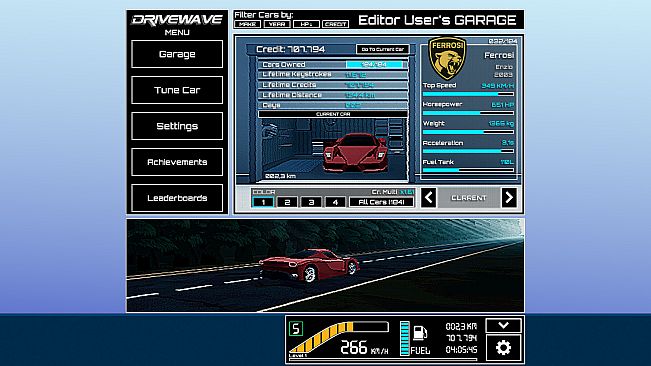Click the Editor User's GARAGE title
651x366 pixels.
pos(437,20)
